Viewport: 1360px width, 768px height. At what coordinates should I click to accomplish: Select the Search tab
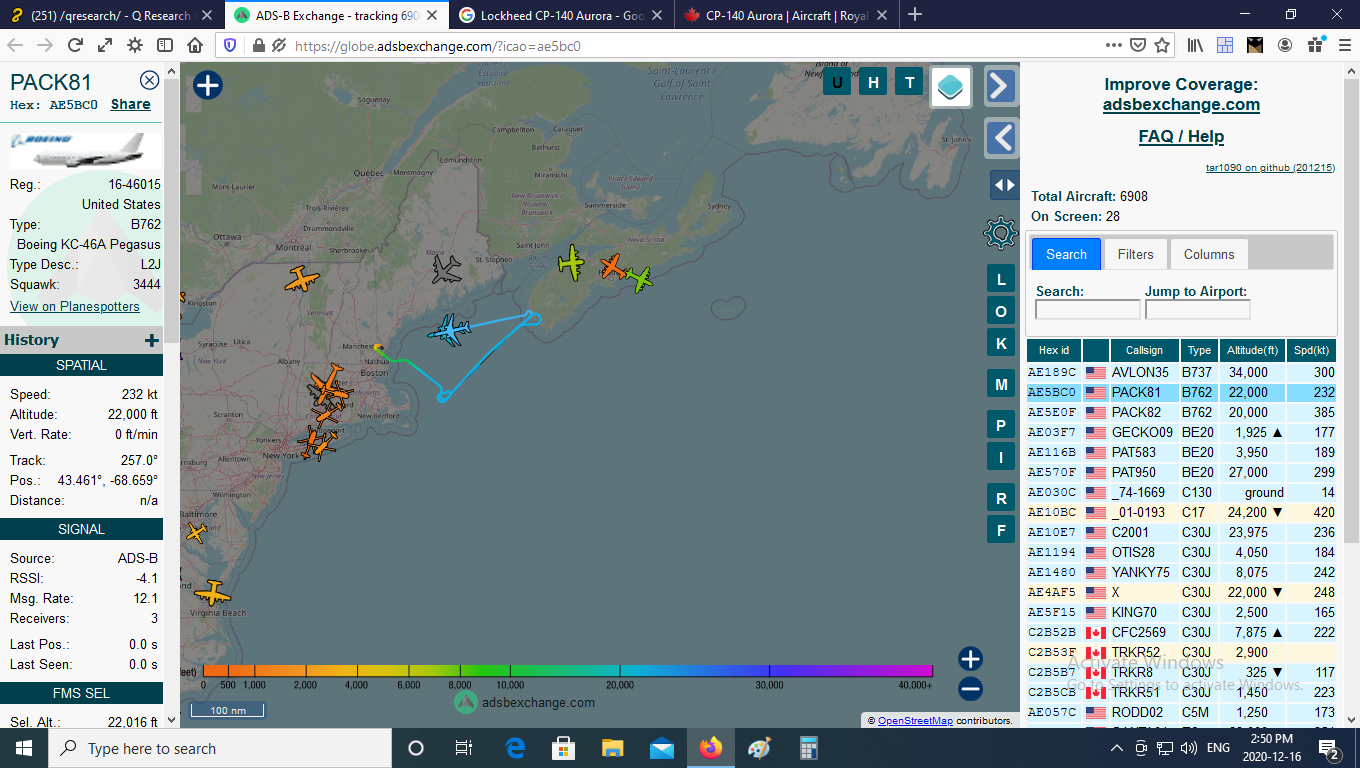(1066, 254)
